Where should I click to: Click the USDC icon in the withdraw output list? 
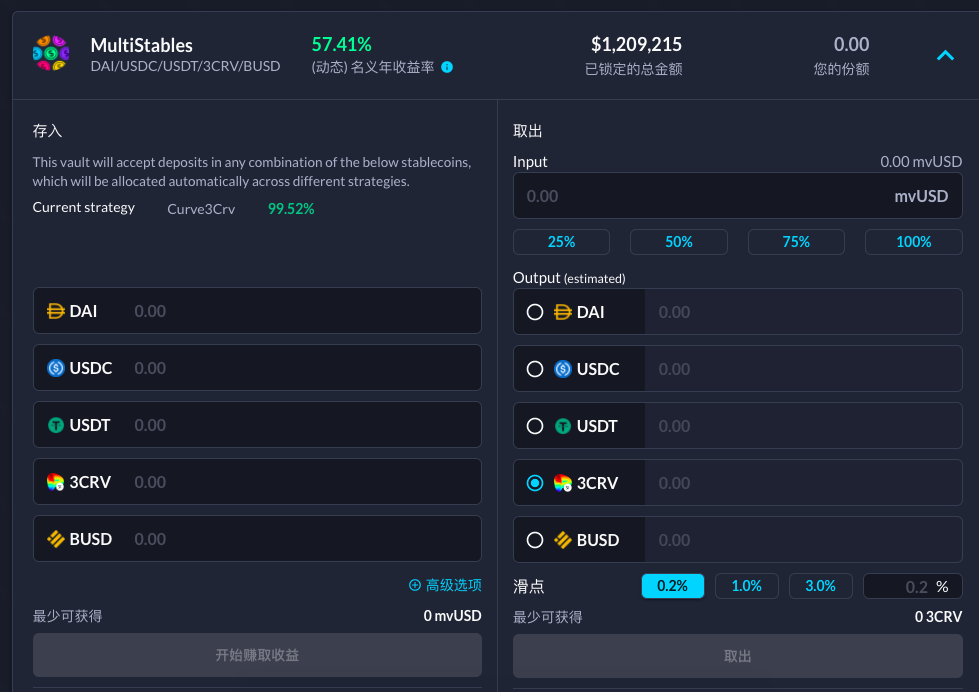click(563, 369)
